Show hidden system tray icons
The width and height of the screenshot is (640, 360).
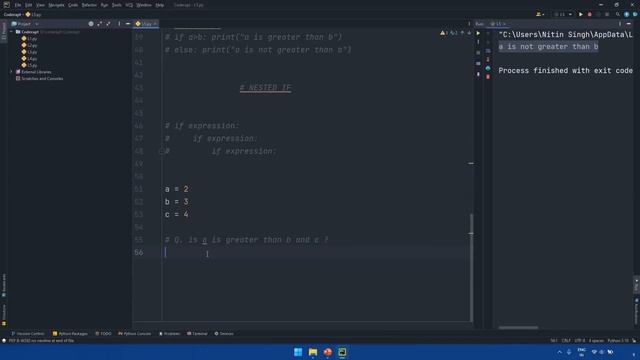tap(560, 352)
